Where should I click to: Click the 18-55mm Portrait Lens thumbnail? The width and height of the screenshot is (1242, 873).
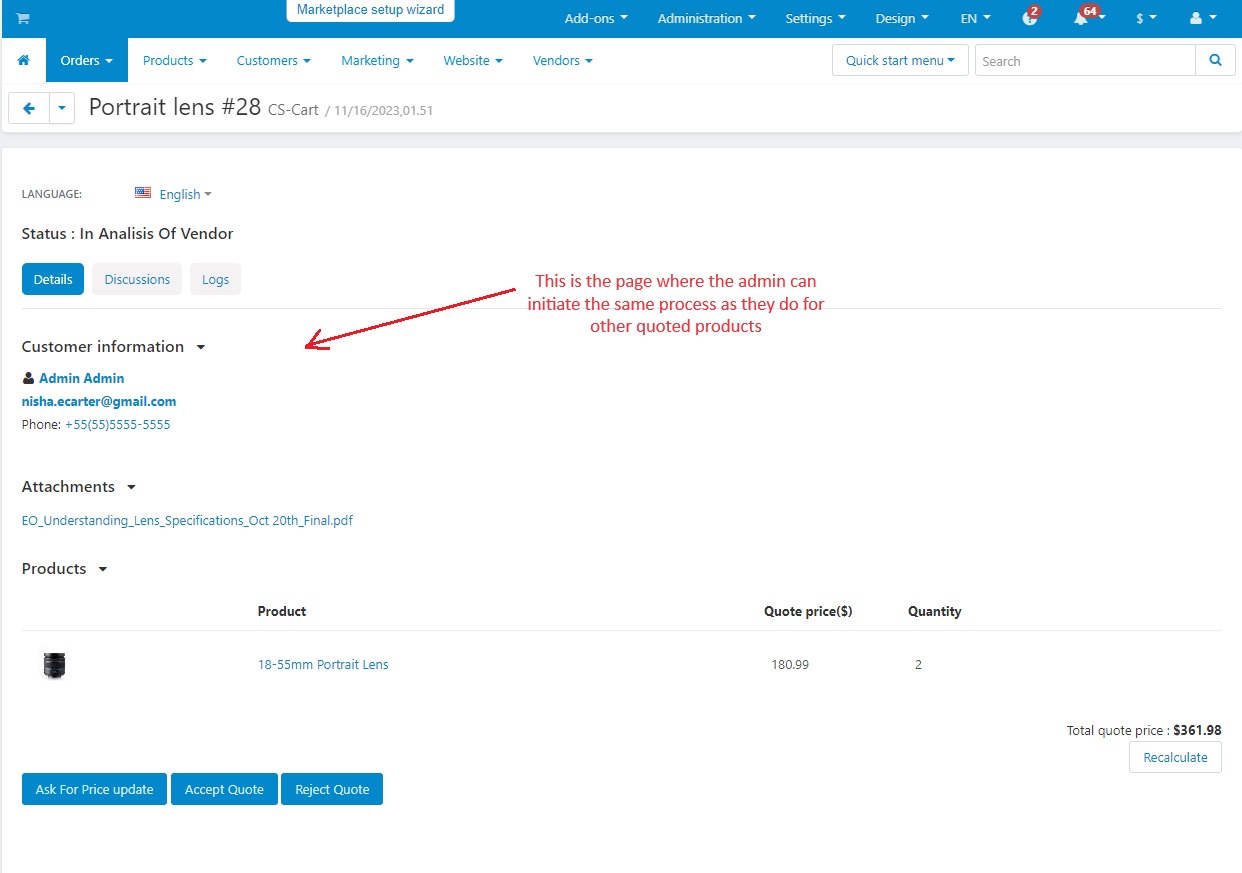point(54,665)
